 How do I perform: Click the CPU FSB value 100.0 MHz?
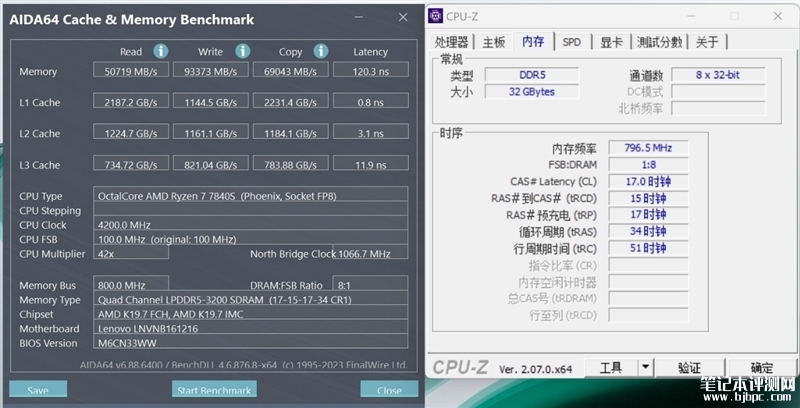pyautogui.click(x=251, y=237)
